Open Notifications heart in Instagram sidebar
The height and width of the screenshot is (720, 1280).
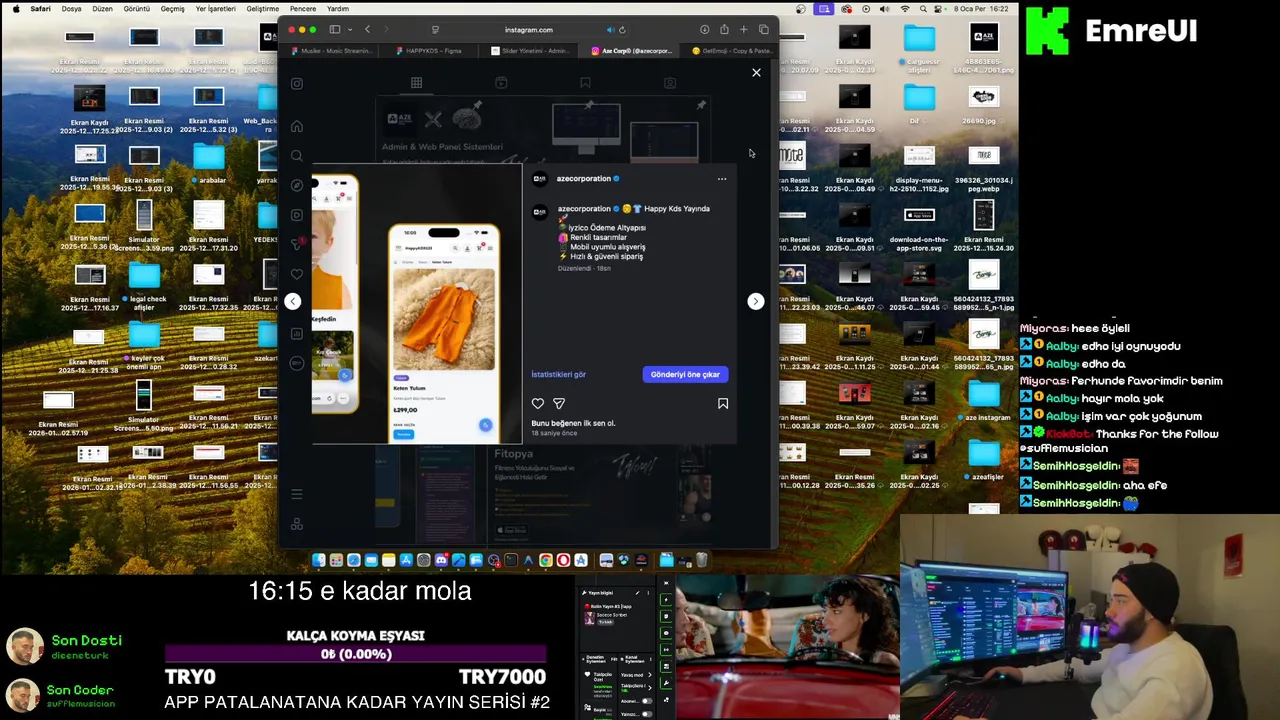click(x=297, y=274)
